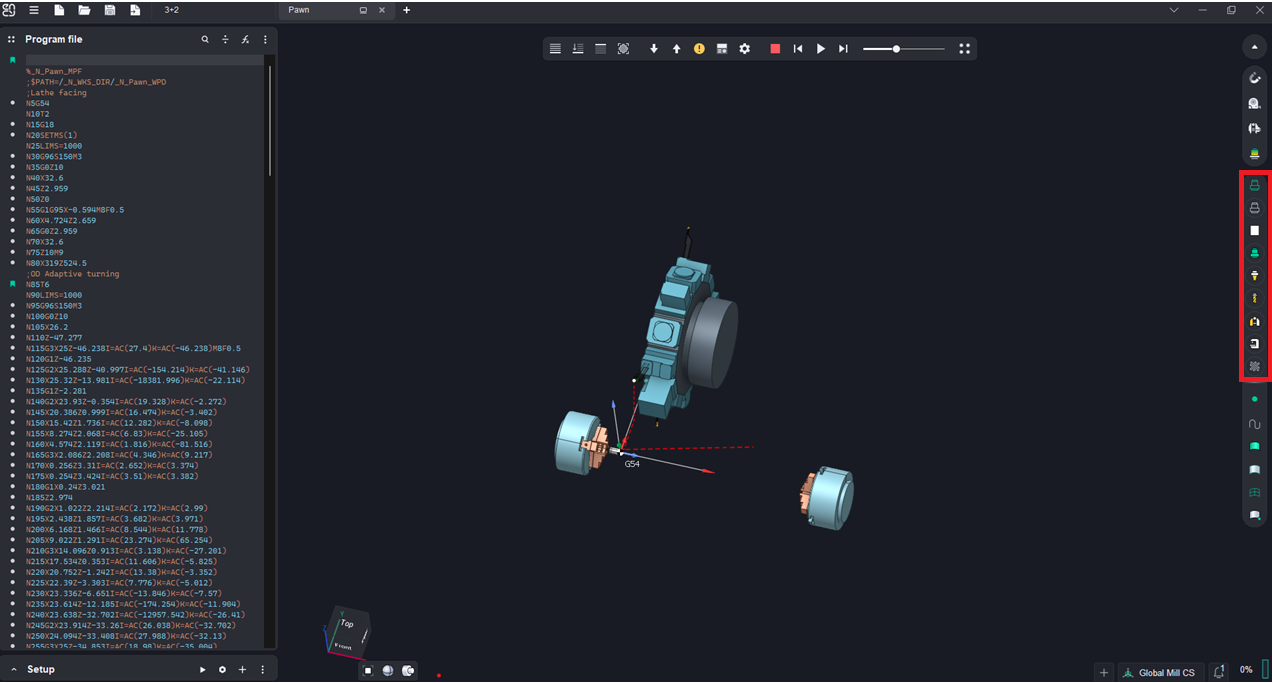The width and height of the screenshot is (1272, 683).
Task: Click the open folder icon
Action: [84, 10]
